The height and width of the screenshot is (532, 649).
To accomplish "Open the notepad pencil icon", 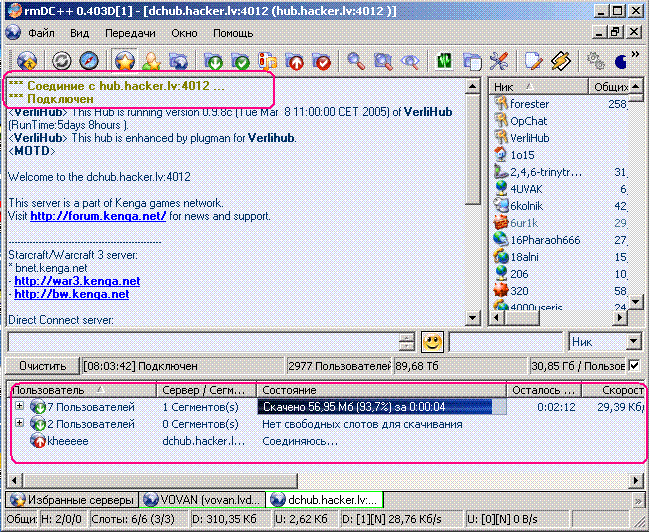I will pos(533,61).
